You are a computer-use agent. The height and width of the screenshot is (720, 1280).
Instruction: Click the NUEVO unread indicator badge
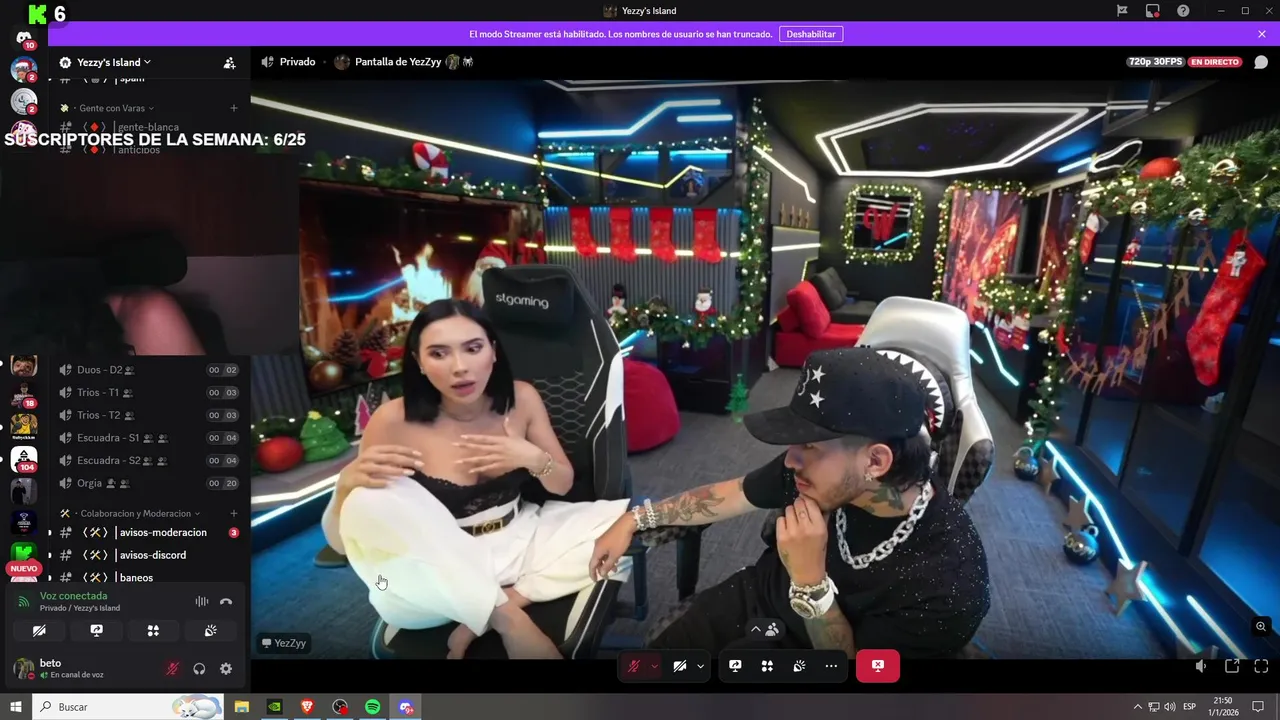click(x=23, y=568)
